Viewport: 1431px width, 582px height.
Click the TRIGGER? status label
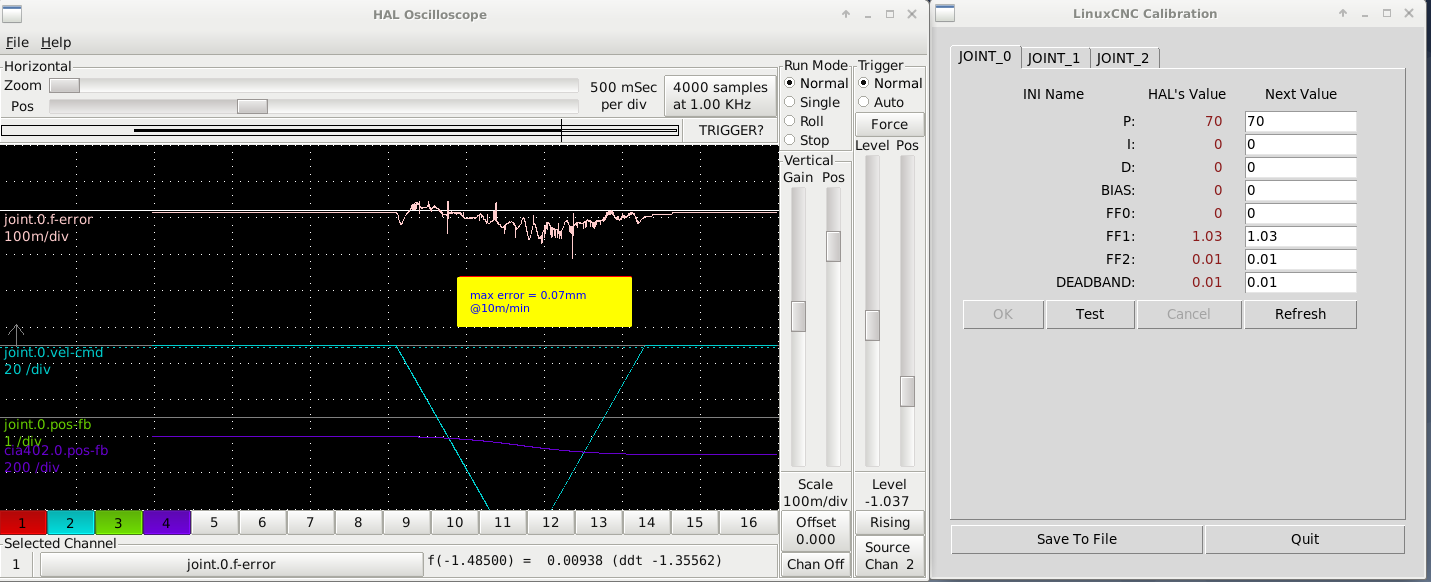pyautogui.click(x=731, y=130)
